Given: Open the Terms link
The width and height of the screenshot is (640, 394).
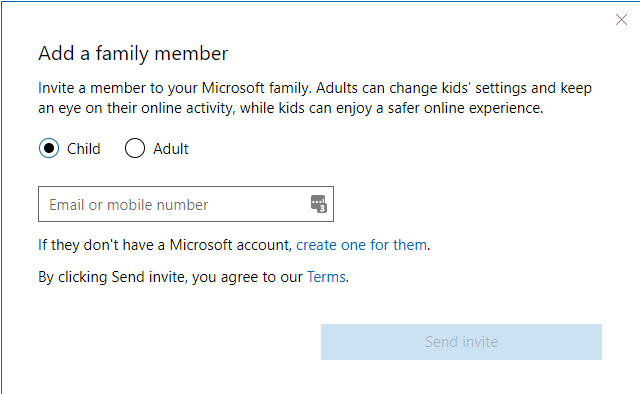Looking at the screenshot, I should (x=327, y=277).
